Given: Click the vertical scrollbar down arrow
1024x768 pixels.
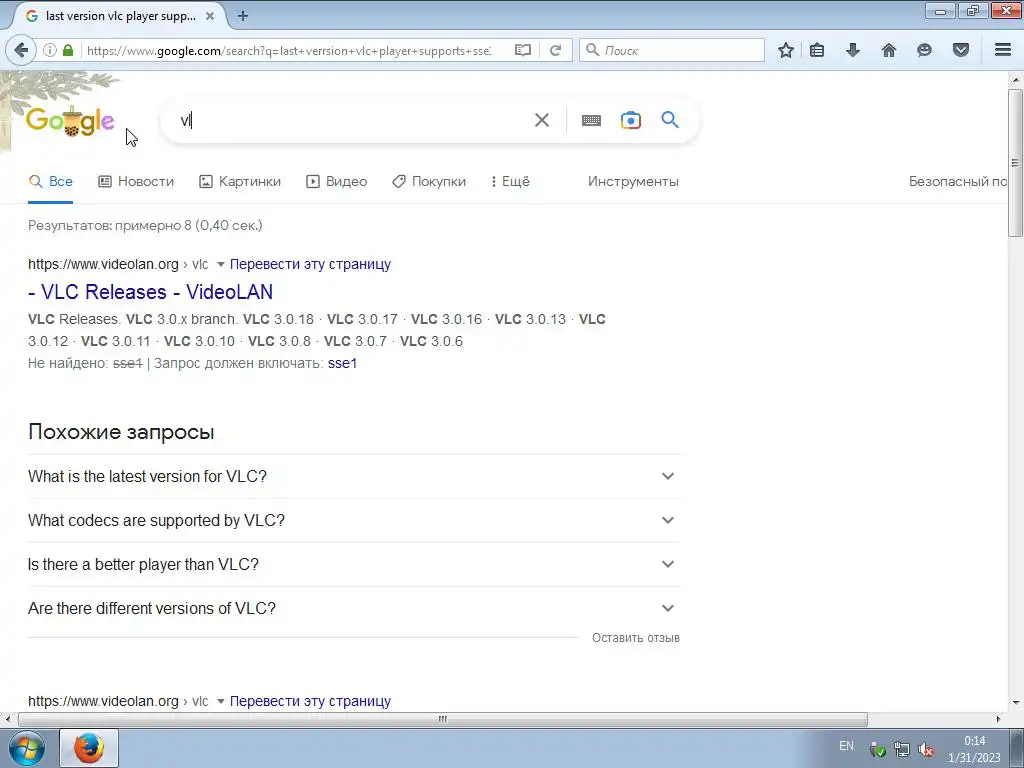Looking at the screenshot, I should click(1015, 704).
